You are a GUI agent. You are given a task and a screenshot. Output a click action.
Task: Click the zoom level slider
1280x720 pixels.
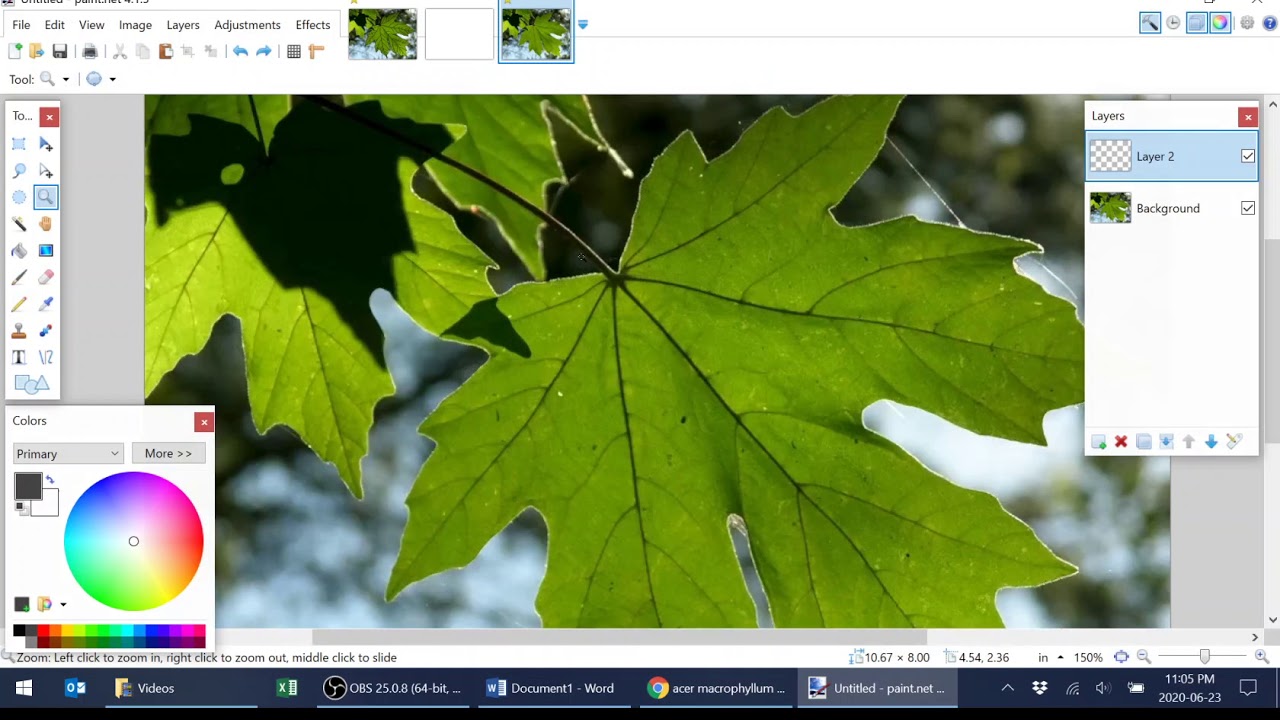coord(1204,657)
